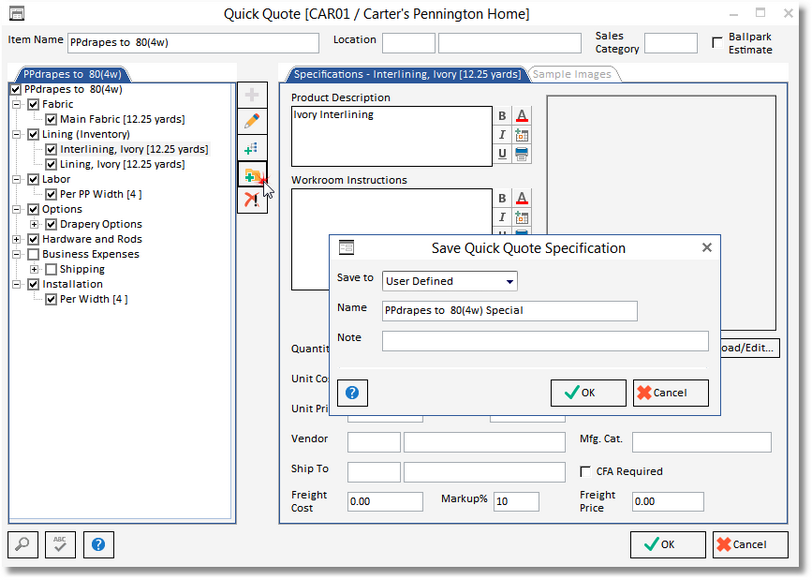Select Per Width [4] under Installation
Screen dimensions: 812x580
pyautogui.click(x=94, y=300)
